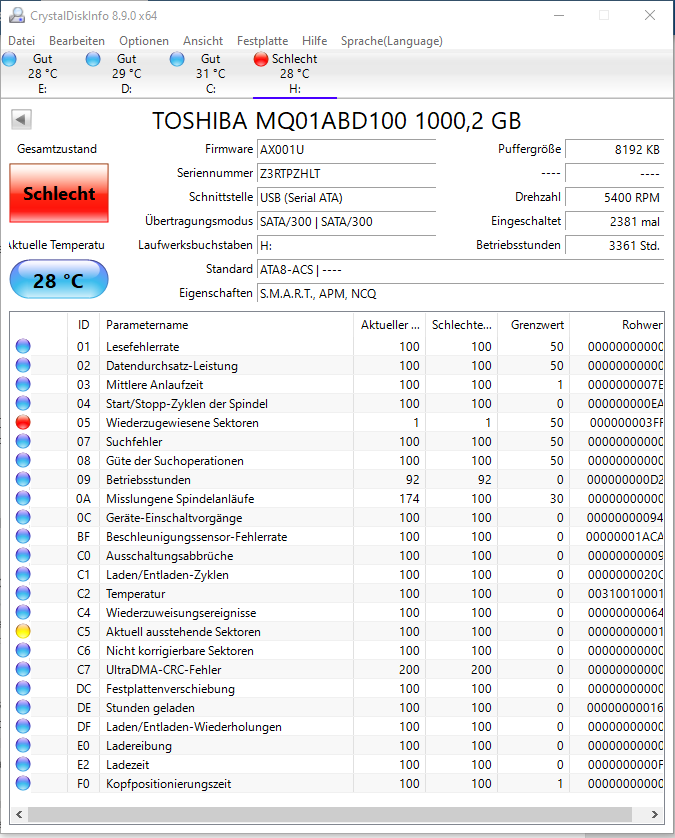The width and height of the screenshot is (675, 838).
Task: Click the Schnittstelle field USB (Serial ATA)
Action: pyautogui.click(x=346, y=198)
